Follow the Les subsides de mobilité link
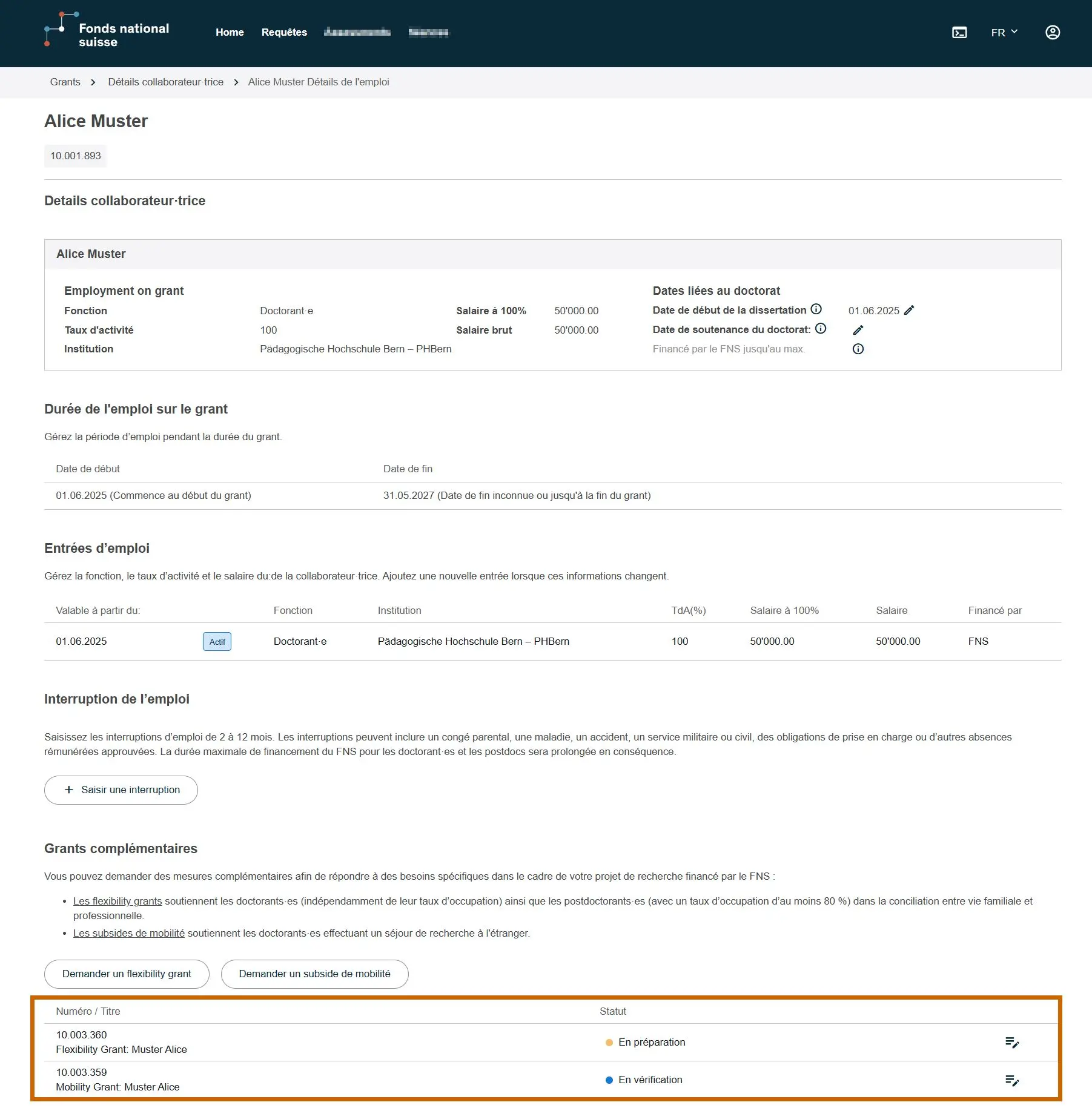This screenshot has width=1092, height=1108. [129, 934]
